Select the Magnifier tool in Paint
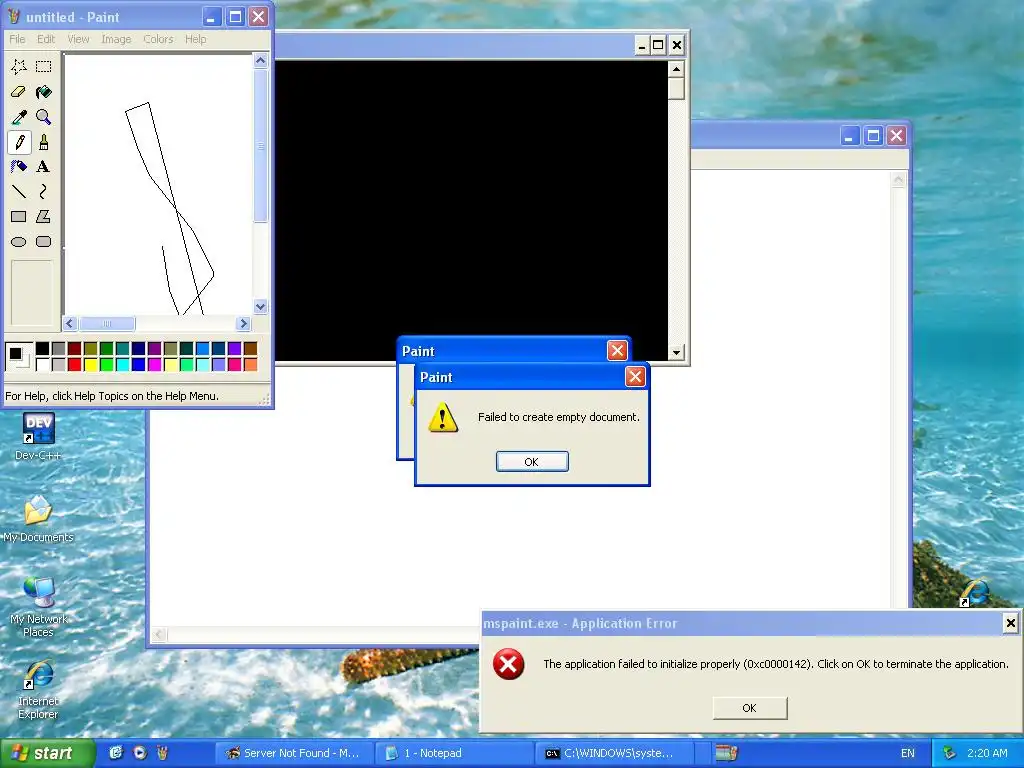This screenshot has height=768, width=1024. [x=43, y=117]
